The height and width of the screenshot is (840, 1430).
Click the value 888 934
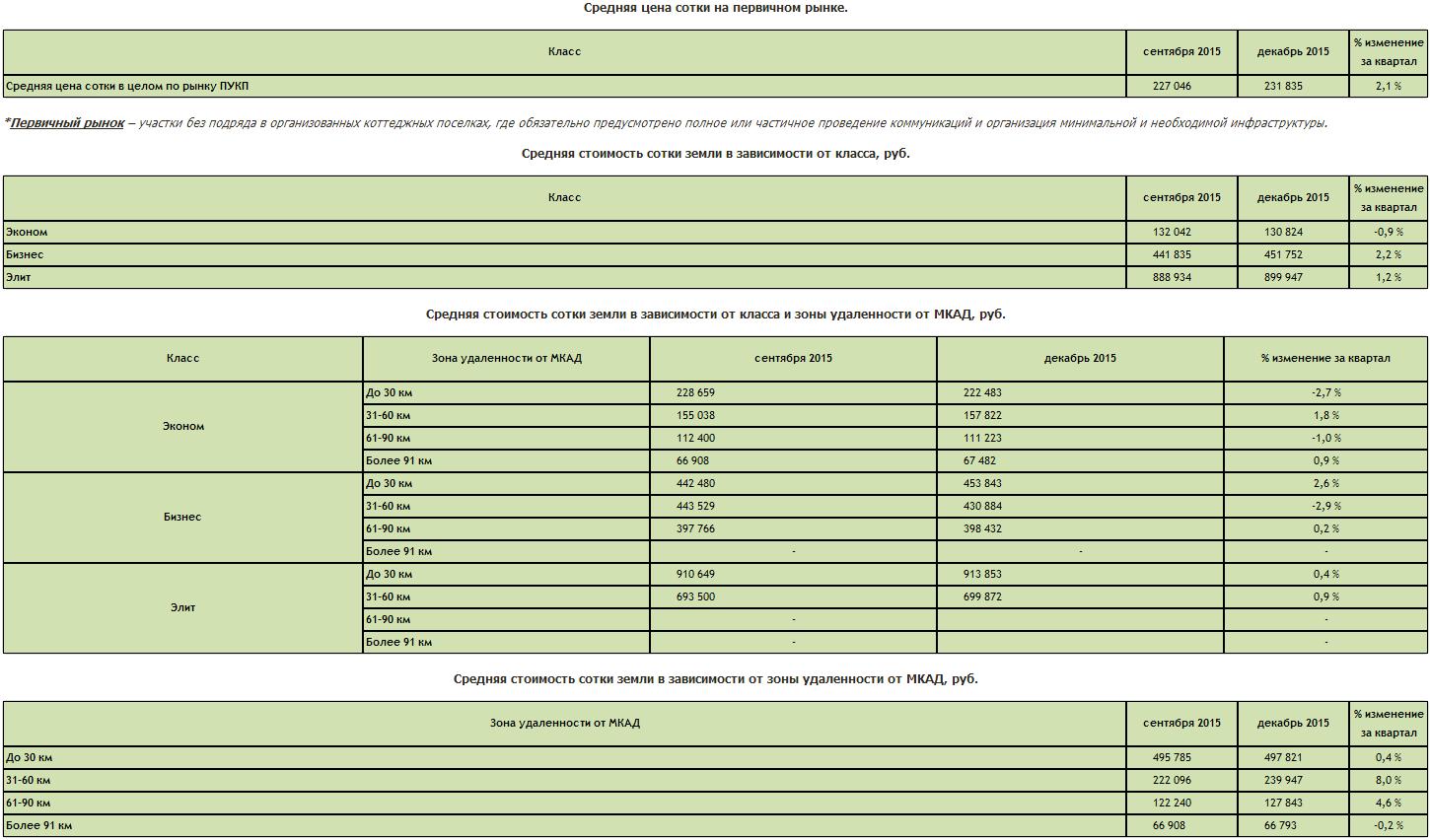pos(1172,277)
